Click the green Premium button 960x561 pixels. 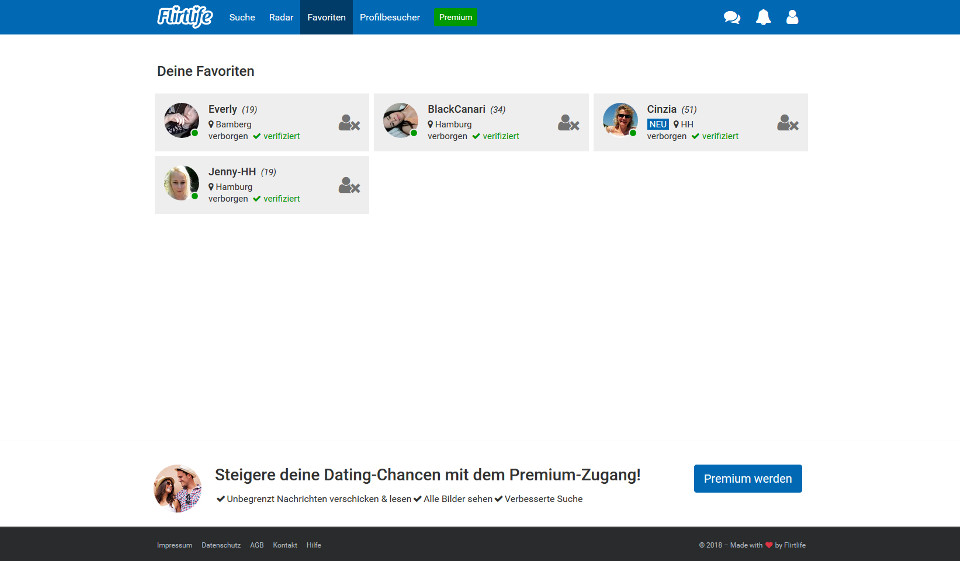[x=455, y=17]
